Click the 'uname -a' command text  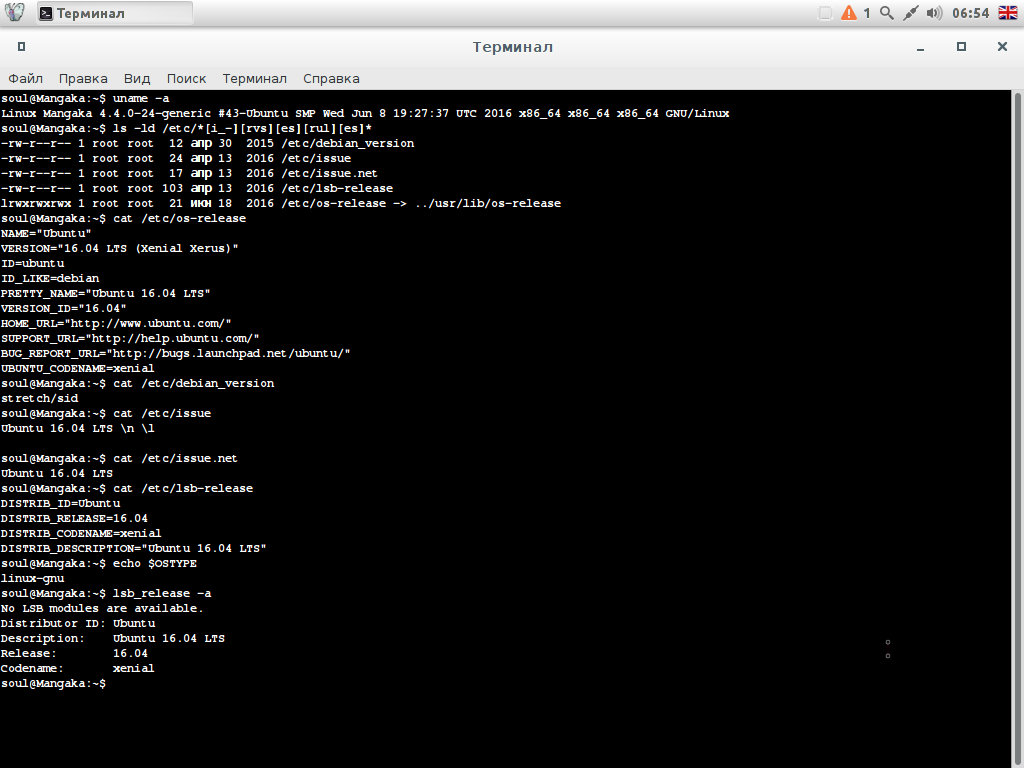pyautogui.click(x=141, y=98)
